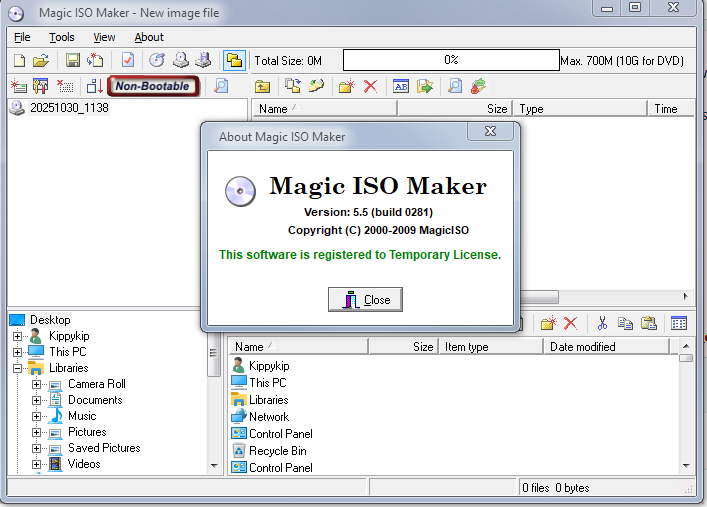707x507 pixels.
Task: Click the image pane horizontal scrollbar thumb
Action: point(539,297)
